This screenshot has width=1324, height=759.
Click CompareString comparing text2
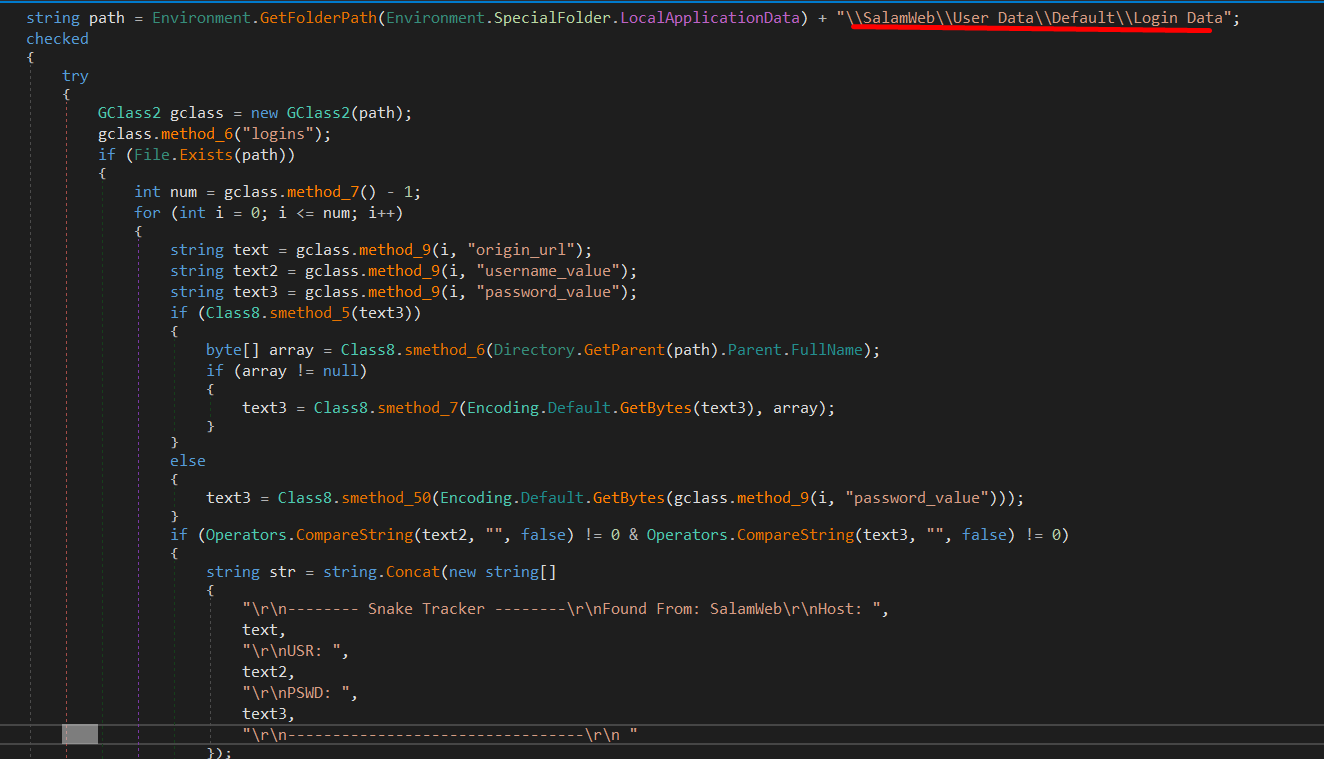(355, 535)
